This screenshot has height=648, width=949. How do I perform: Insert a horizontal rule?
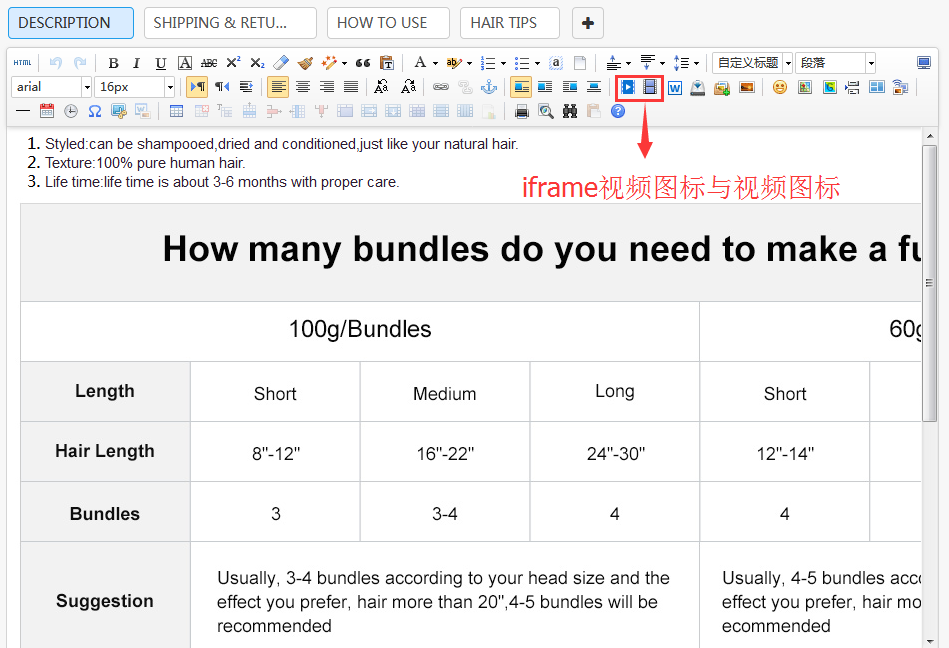(x=22, y=110)
